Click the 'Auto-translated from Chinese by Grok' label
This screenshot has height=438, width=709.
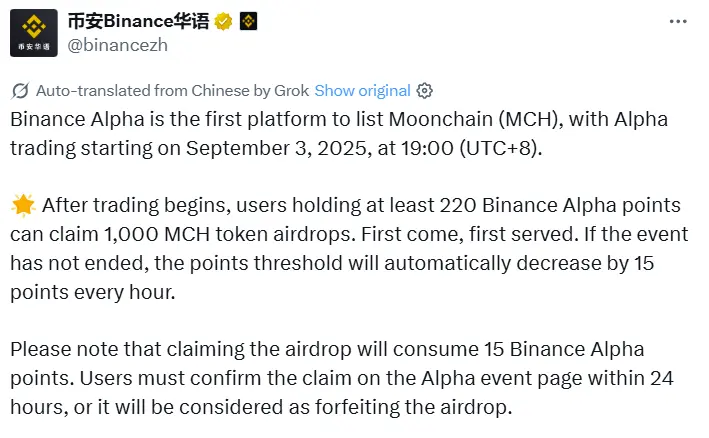[x=172, y=90]
